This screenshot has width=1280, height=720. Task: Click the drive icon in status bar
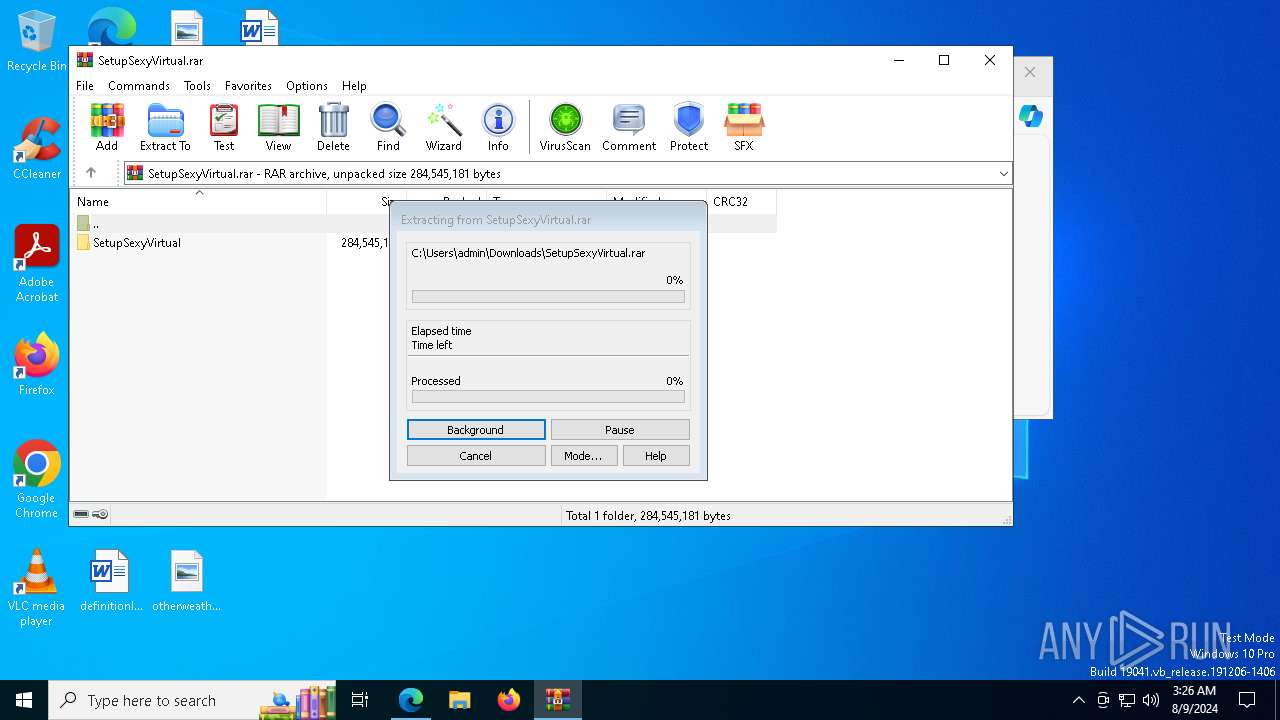coord(81,515)
